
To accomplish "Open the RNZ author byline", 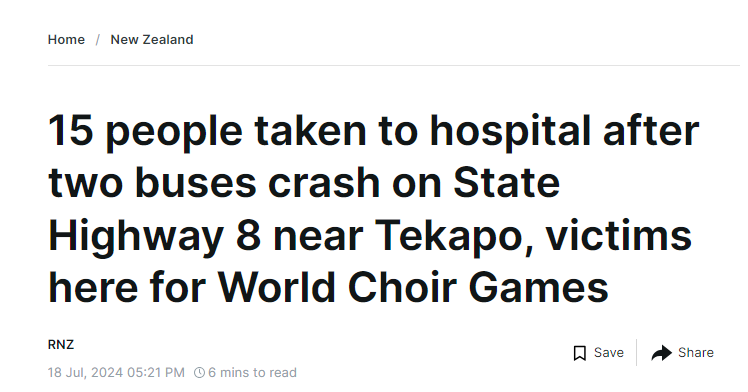I will point(61,344).
